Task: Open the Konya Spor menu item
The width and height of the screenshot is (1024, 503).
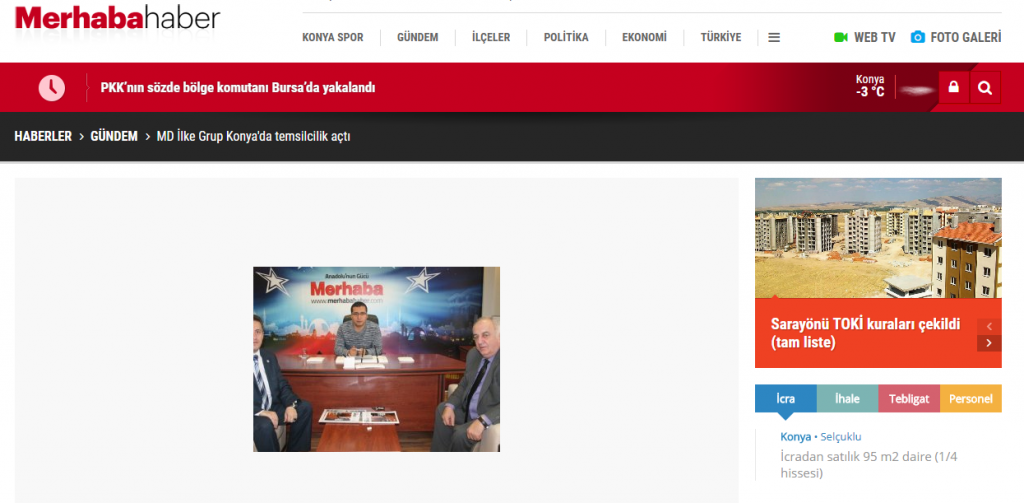Action: pos(333,38)
